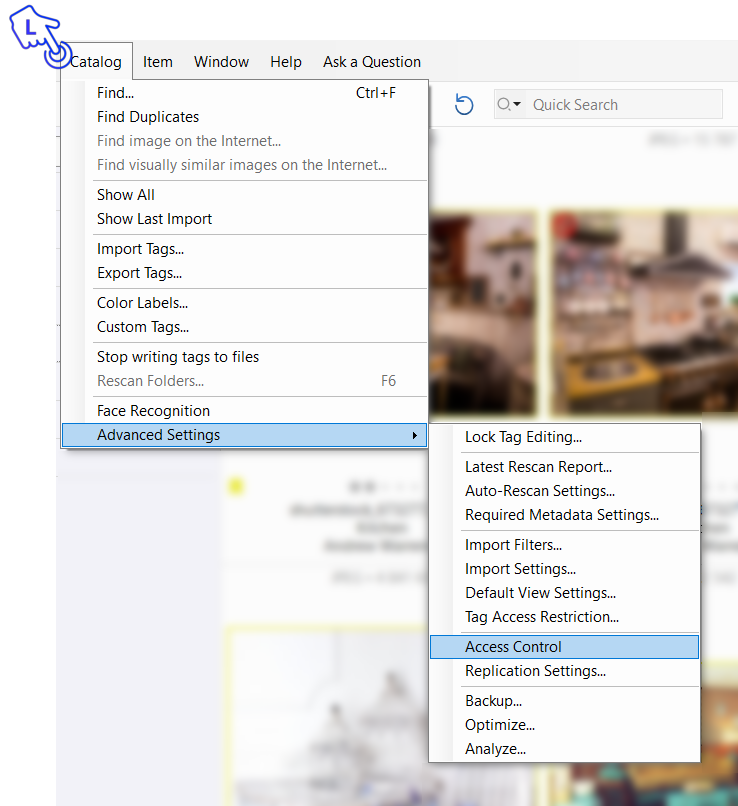Click Ask a Question in the menu bar
Screen dimensions: 738x806
(x=371, y=62)
